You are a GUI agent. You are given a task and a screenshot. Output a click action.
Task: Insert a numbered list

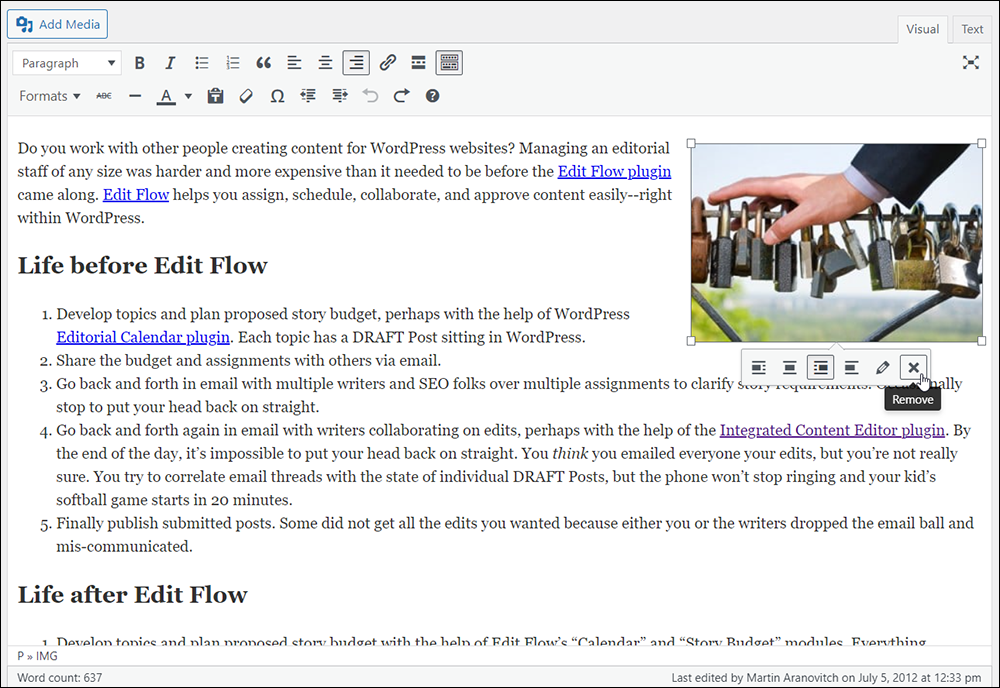pos(233,63)
